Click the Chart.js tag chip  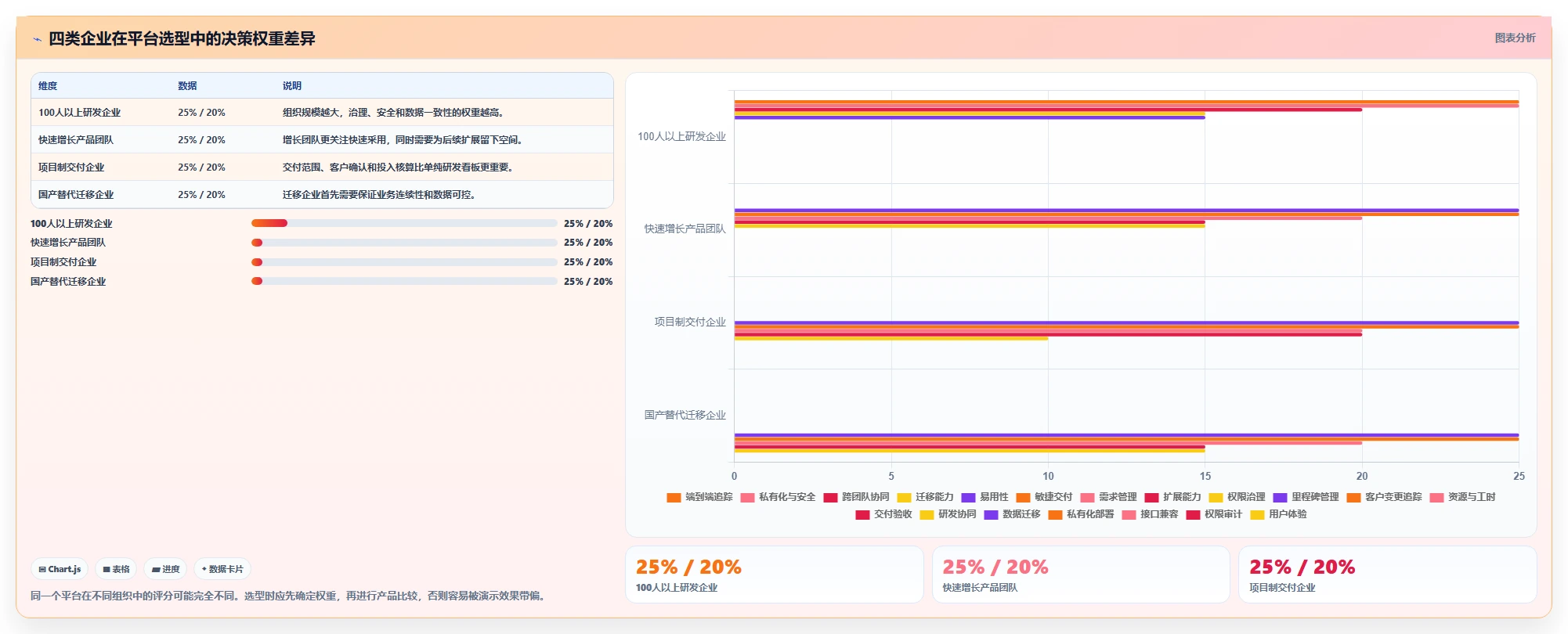60,569
